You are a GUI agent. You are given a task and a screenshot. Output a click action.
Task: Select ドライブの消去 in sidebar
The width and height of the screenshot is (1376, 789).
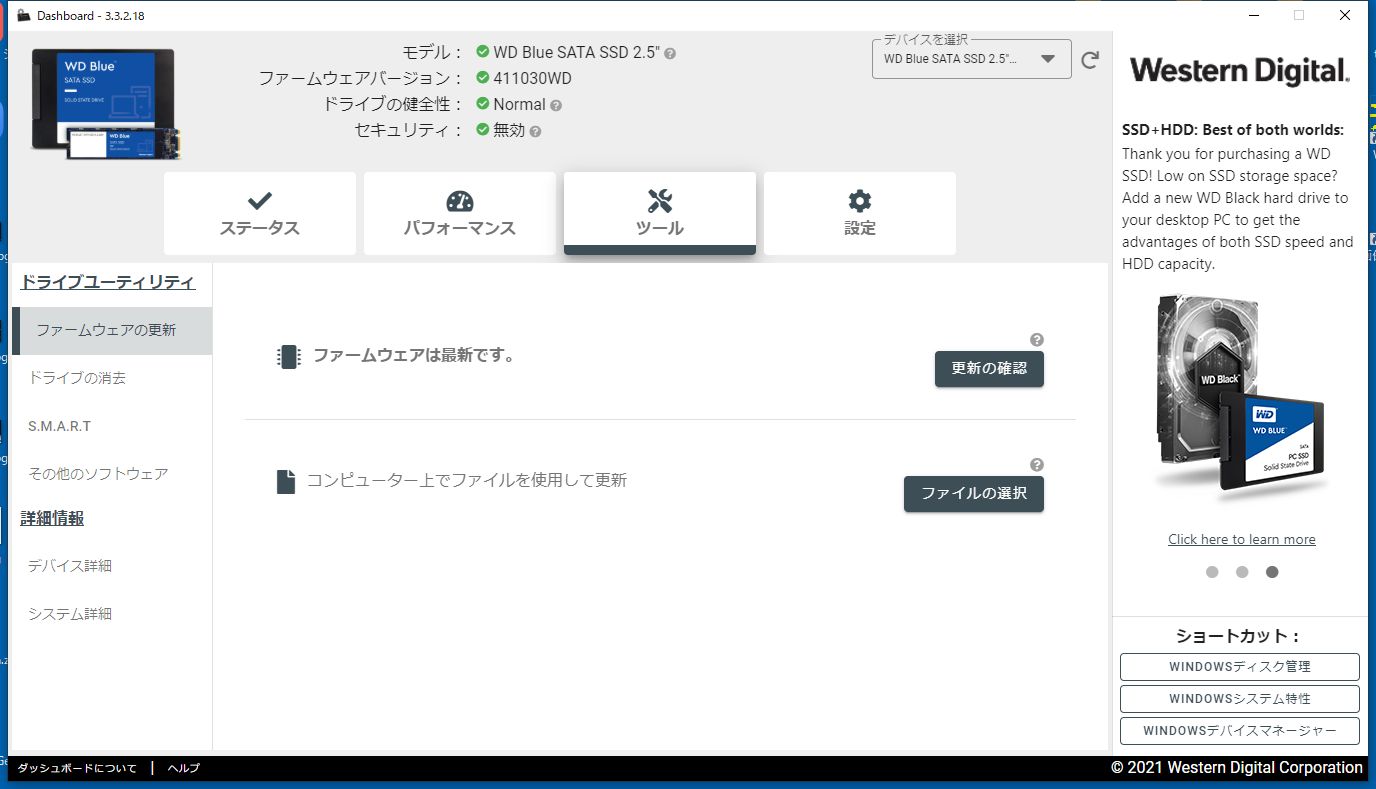coord(112,378)
